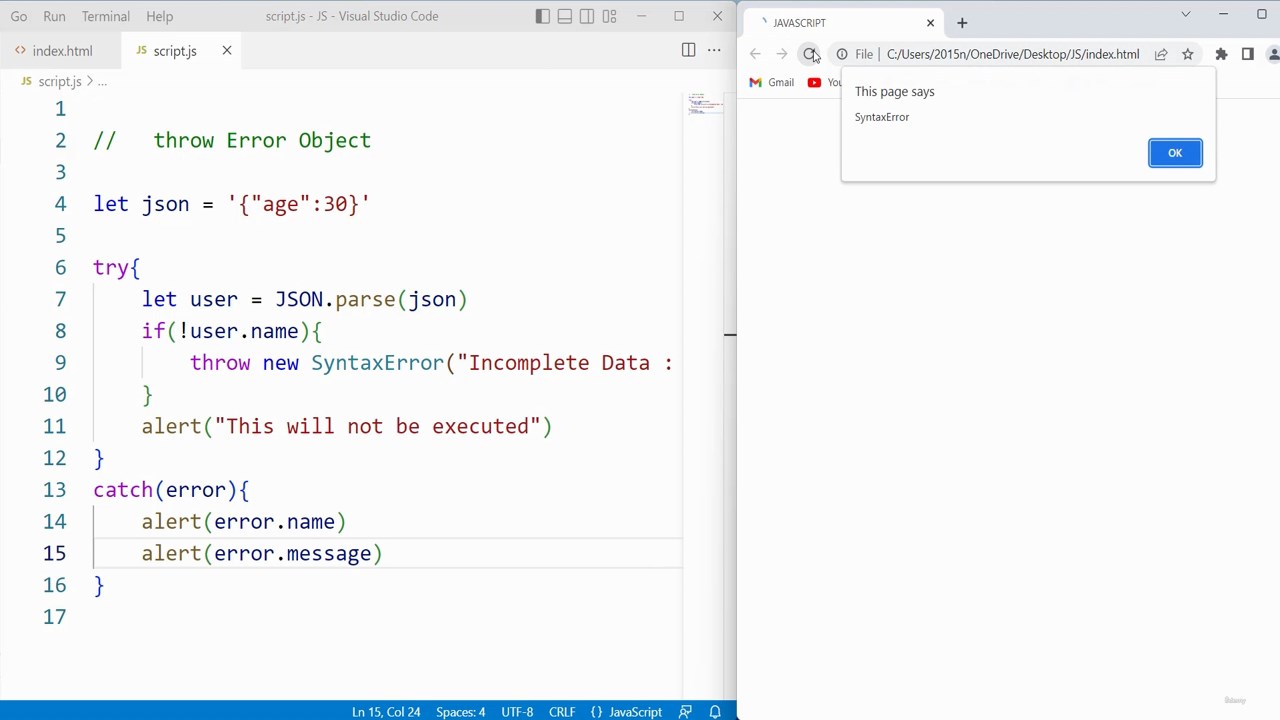The width and height of the screenshot is (1280, 720).
Task: Open the Terminal menu
Action: [x=106, y=16]
